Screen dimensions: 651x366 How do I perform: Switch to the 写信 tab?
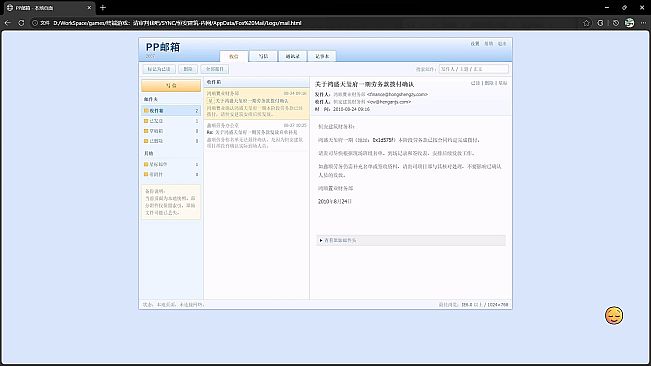click(x=263, y=56)
